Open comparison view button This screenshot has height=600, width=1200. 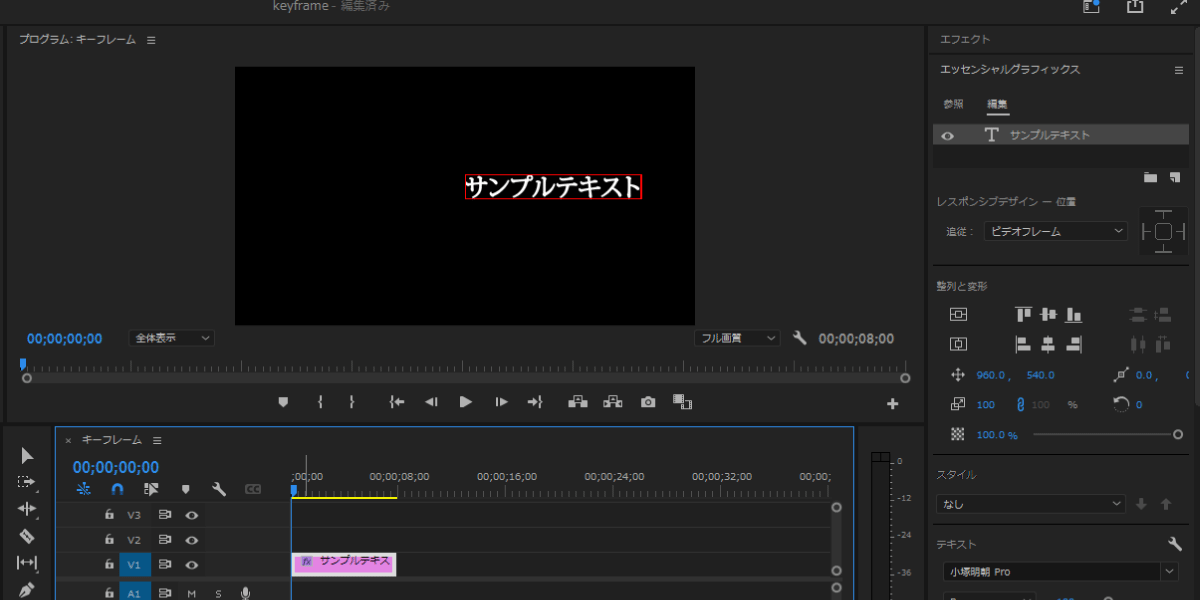(x=683, y=402)
